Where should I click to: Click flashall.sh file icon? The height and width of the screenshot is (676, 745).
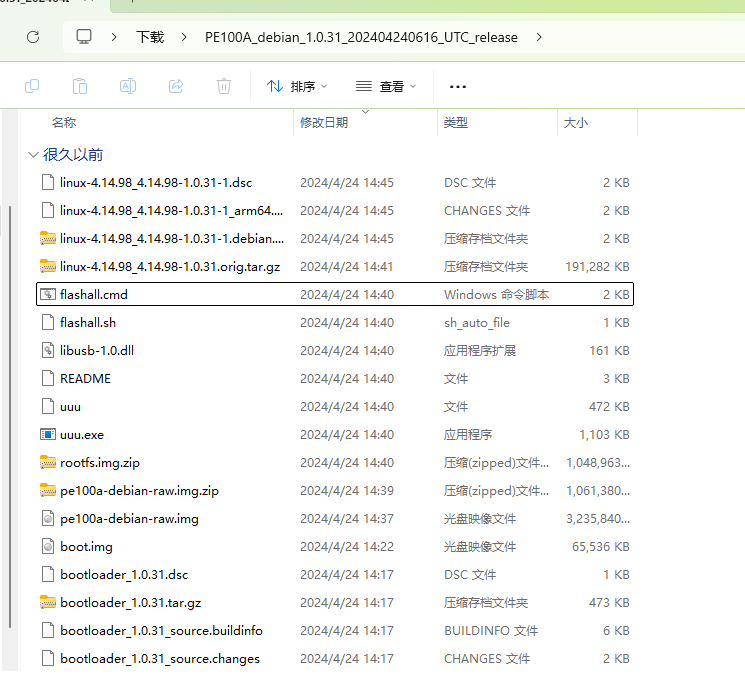48,323
